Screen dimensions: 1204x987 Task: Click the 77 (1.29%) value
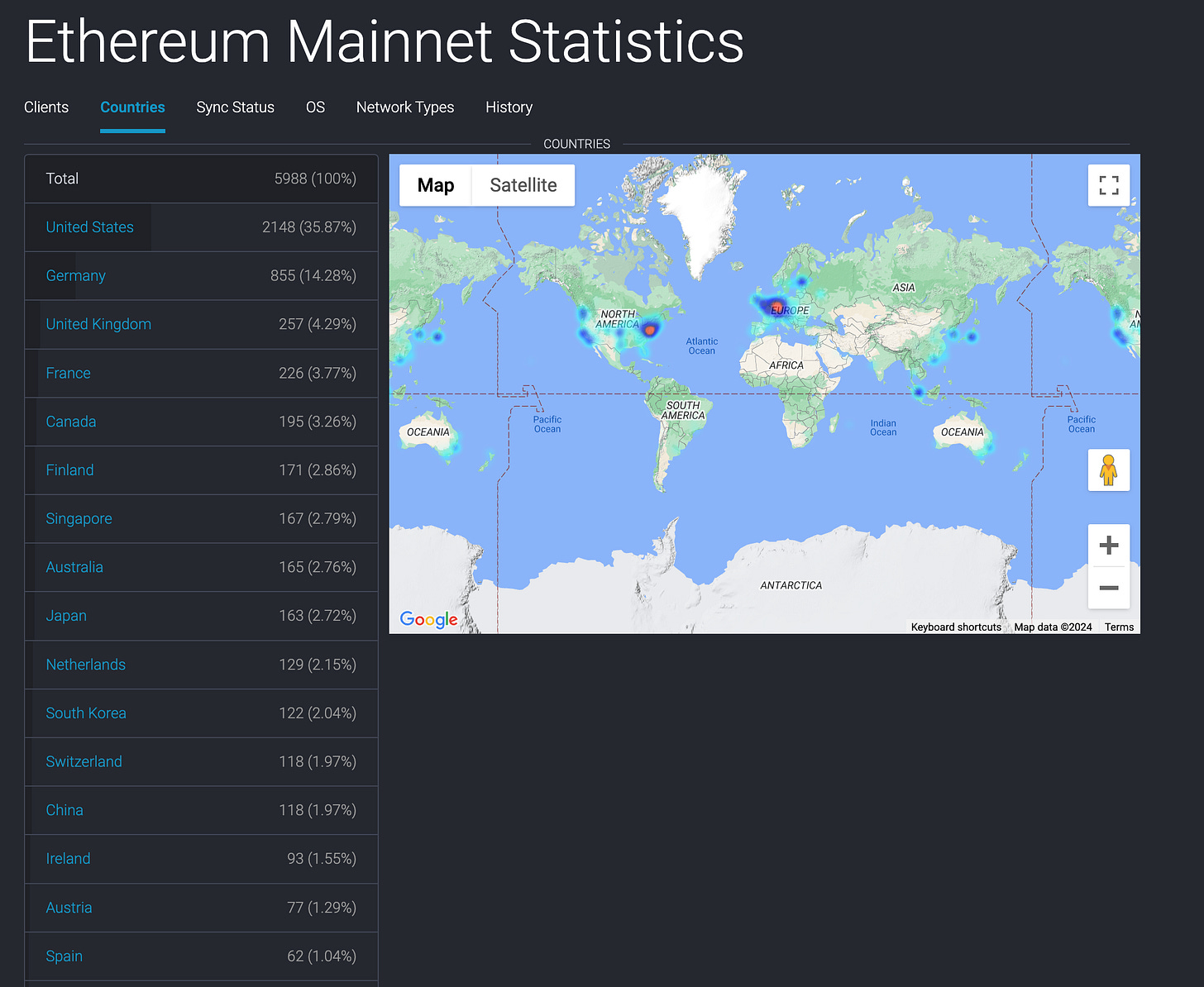(x=322, y=908)
